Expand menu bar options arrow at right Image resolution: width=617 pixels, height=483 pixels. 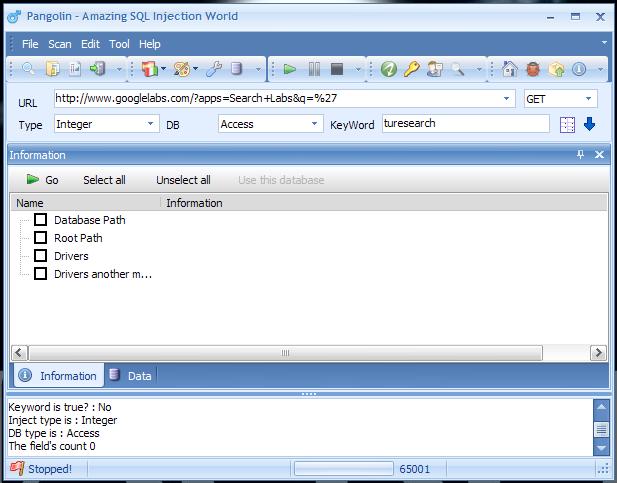point(604,42)
